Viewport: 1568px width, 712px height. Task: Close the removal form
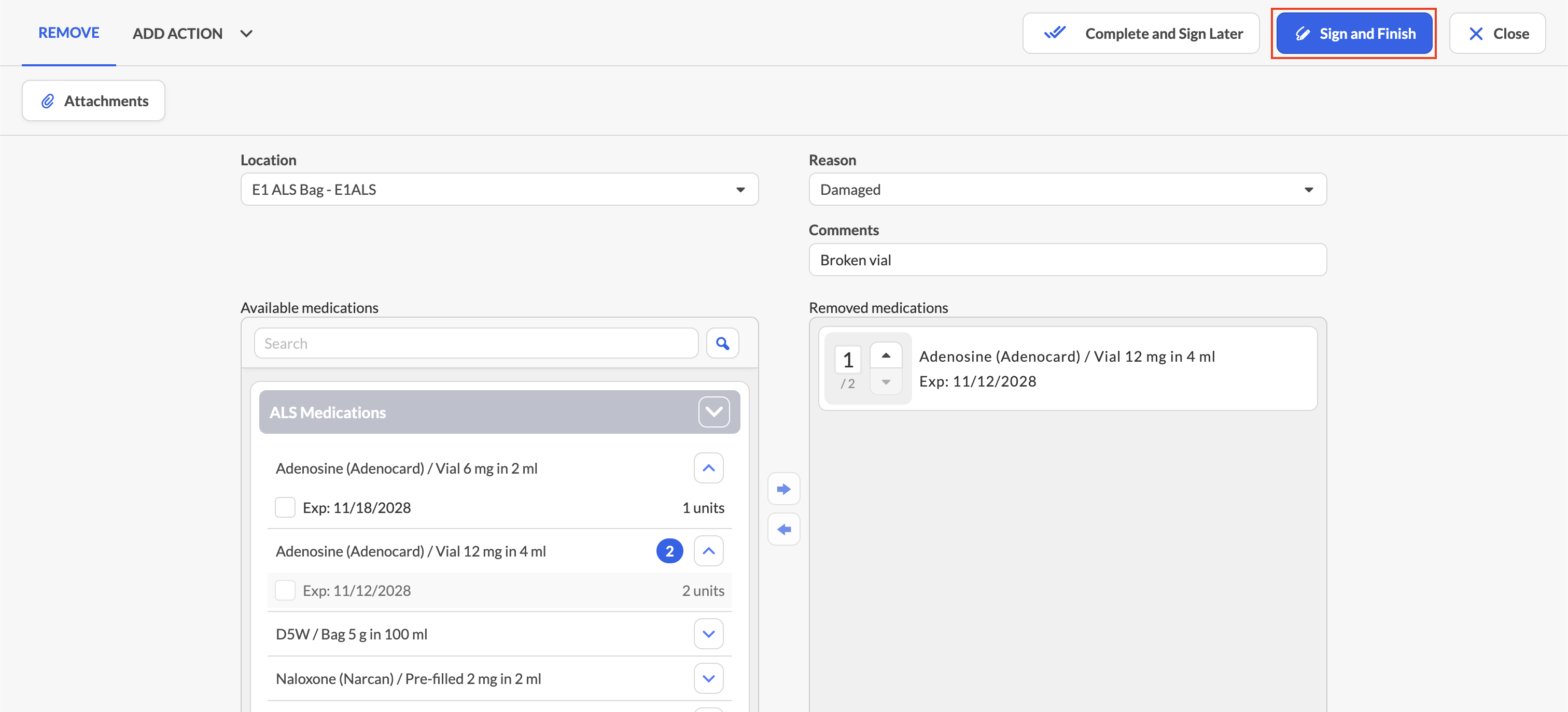[1497, 34]
